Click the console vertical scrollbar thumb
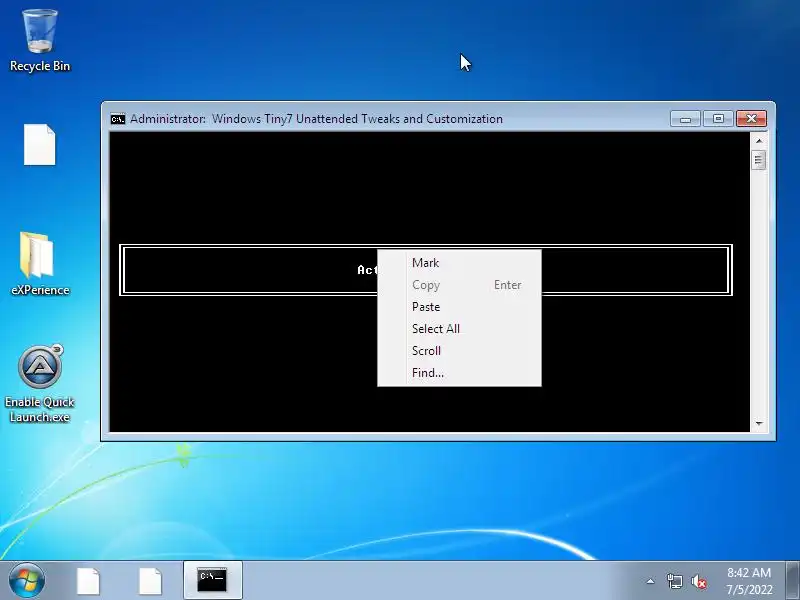Image resolution: width=800 pixels, height=600 pixels. point(759,160)
